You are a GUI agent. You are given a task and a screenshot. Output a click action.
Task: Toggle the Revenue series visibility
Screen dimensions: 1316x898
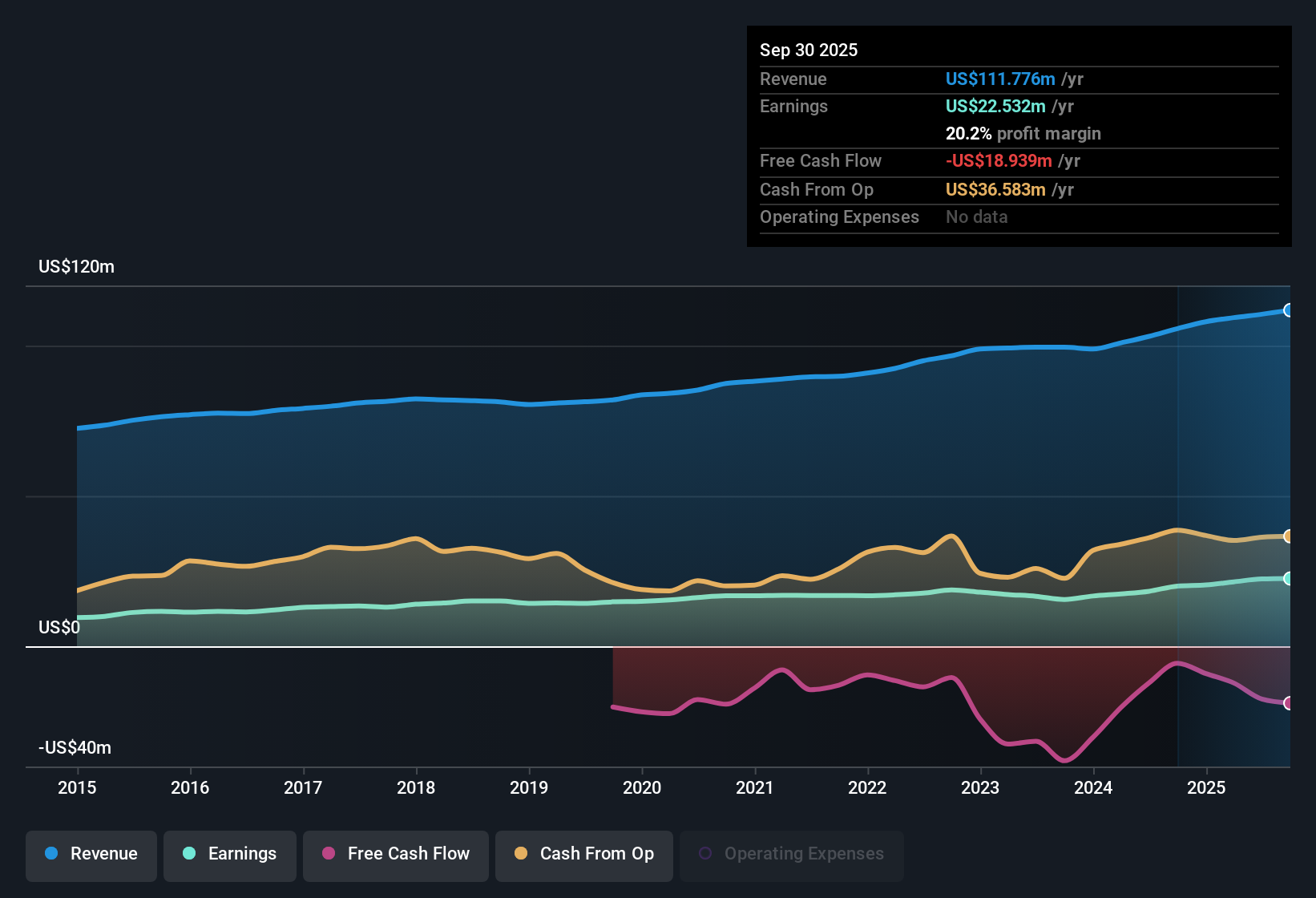click(x=91, y=854)
